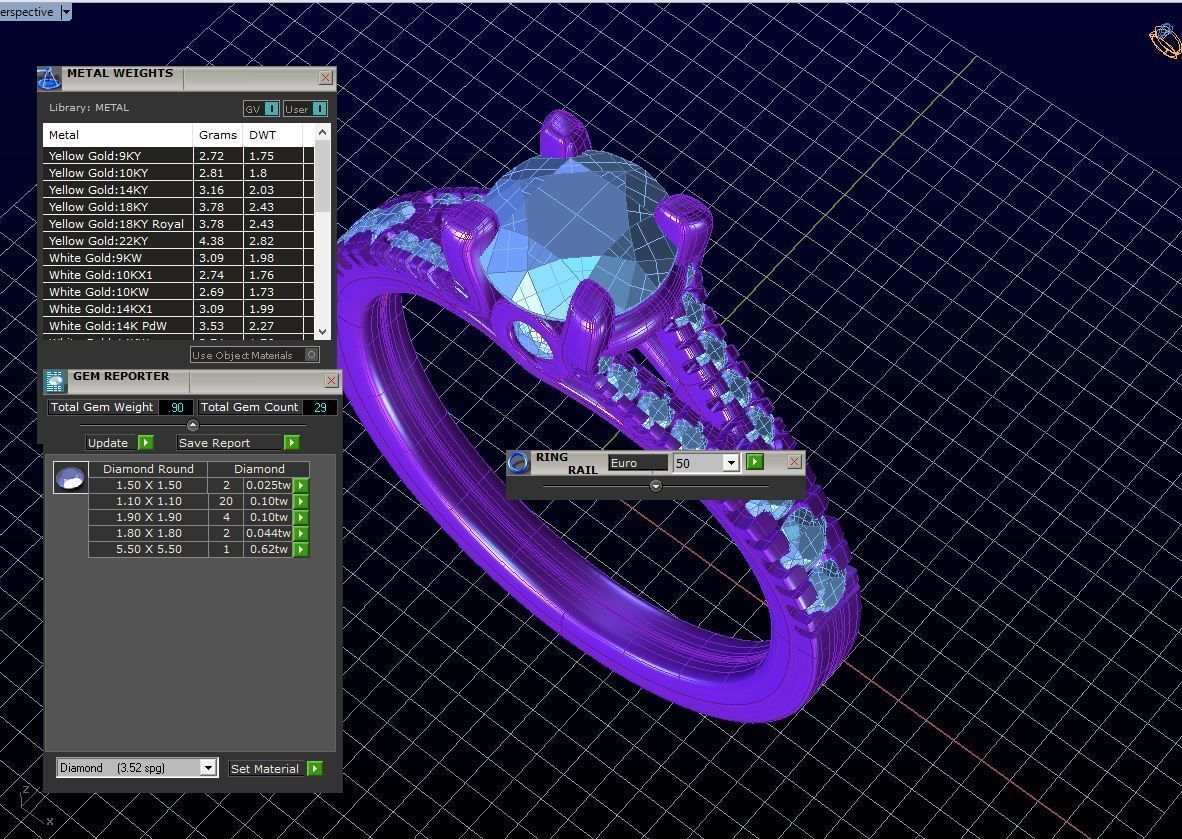Click green arrow in 1.90 X 1.90 row
This screenshot has width=1182, height=839.
301,517
